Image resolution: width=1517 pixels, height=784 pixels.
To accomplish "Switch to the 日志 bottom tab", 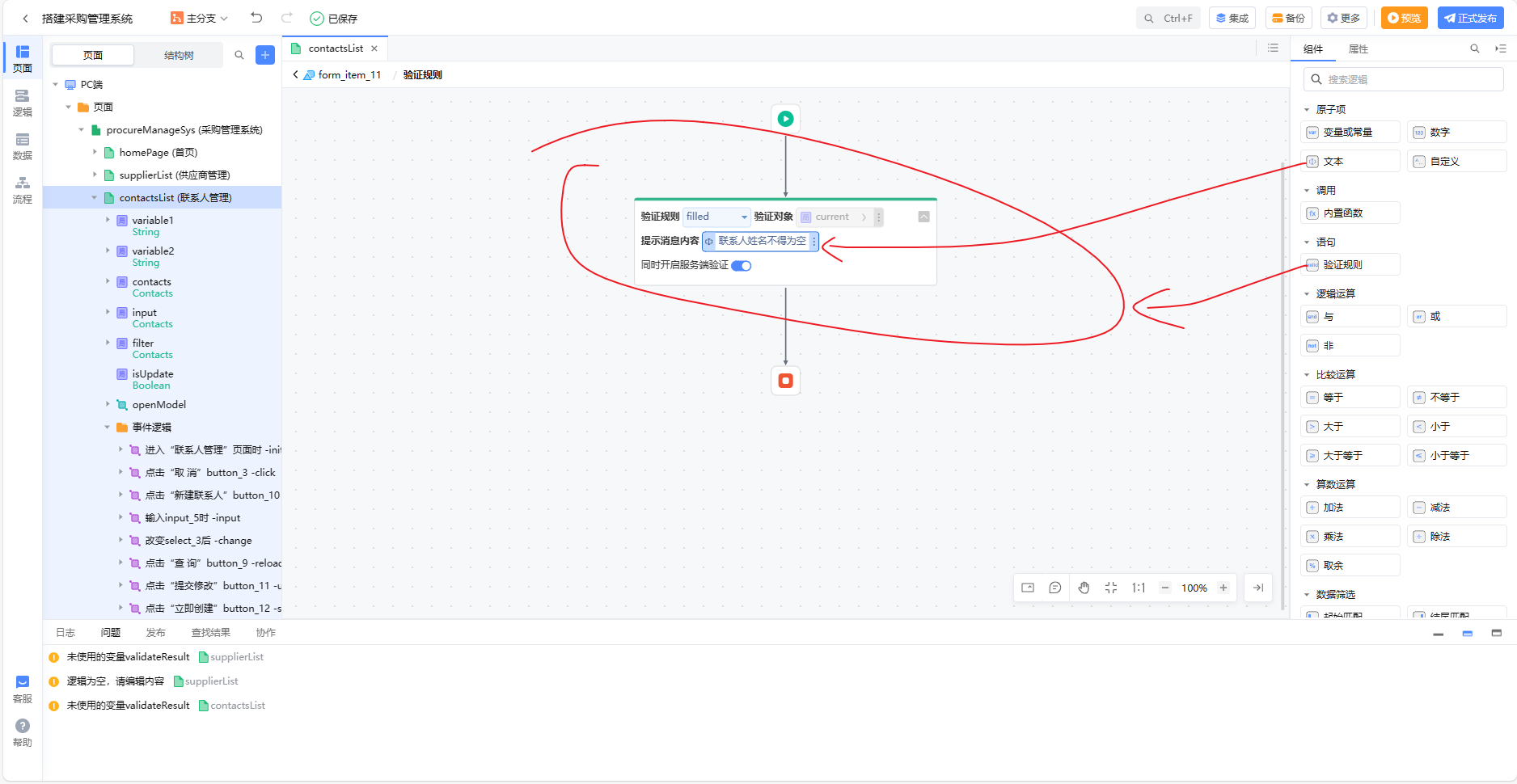I will click(x=65, y=633).
